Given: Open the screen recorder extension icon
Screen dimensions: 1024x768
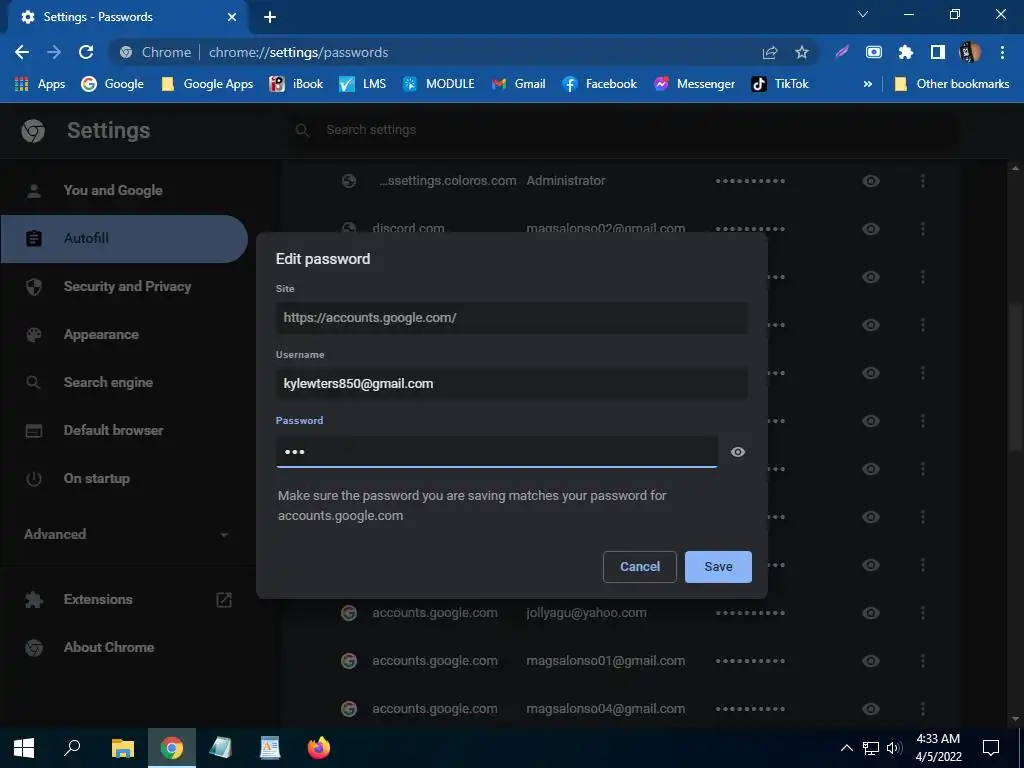Looking at the screenshot, I should pyautogui.click(x=874, y=52).
